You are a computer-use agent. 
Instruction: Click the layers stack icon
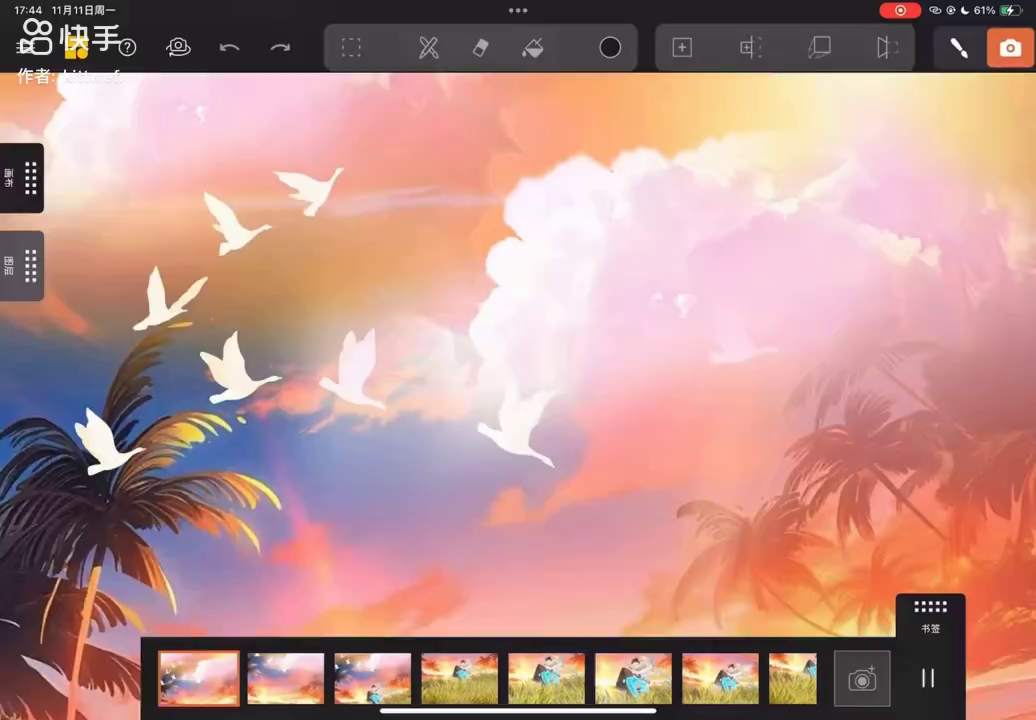[819, 48]
